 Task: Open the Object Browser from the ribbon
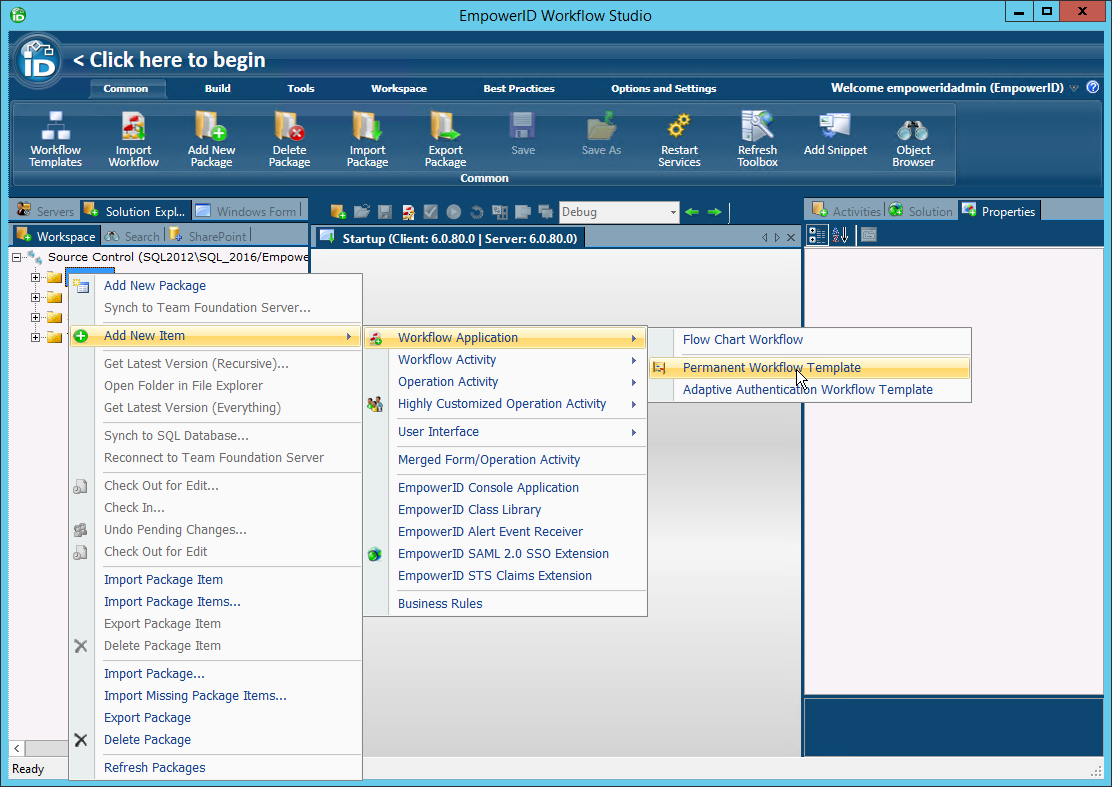pos(912,140)
